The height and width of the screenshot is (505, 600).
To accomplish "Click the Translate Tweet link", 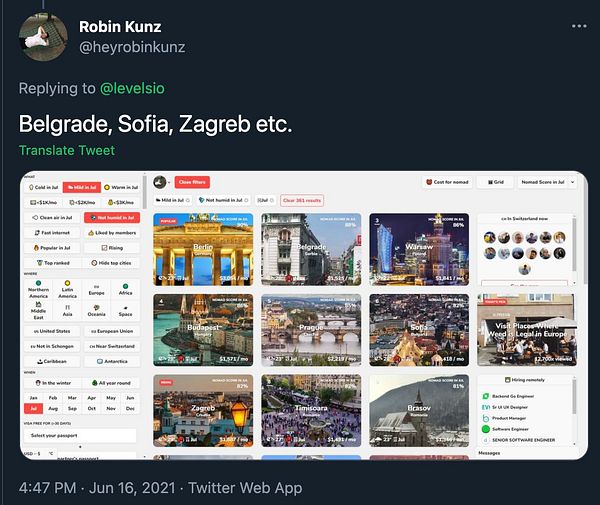I will 67,150.
